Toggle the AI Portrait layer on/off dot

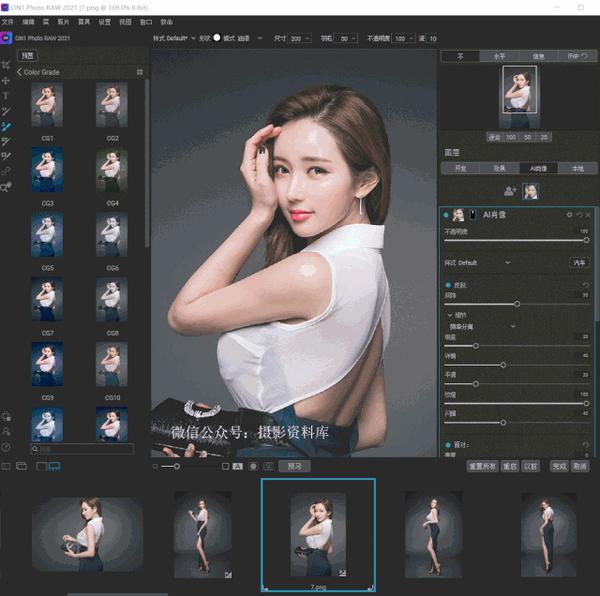[446, 215]
